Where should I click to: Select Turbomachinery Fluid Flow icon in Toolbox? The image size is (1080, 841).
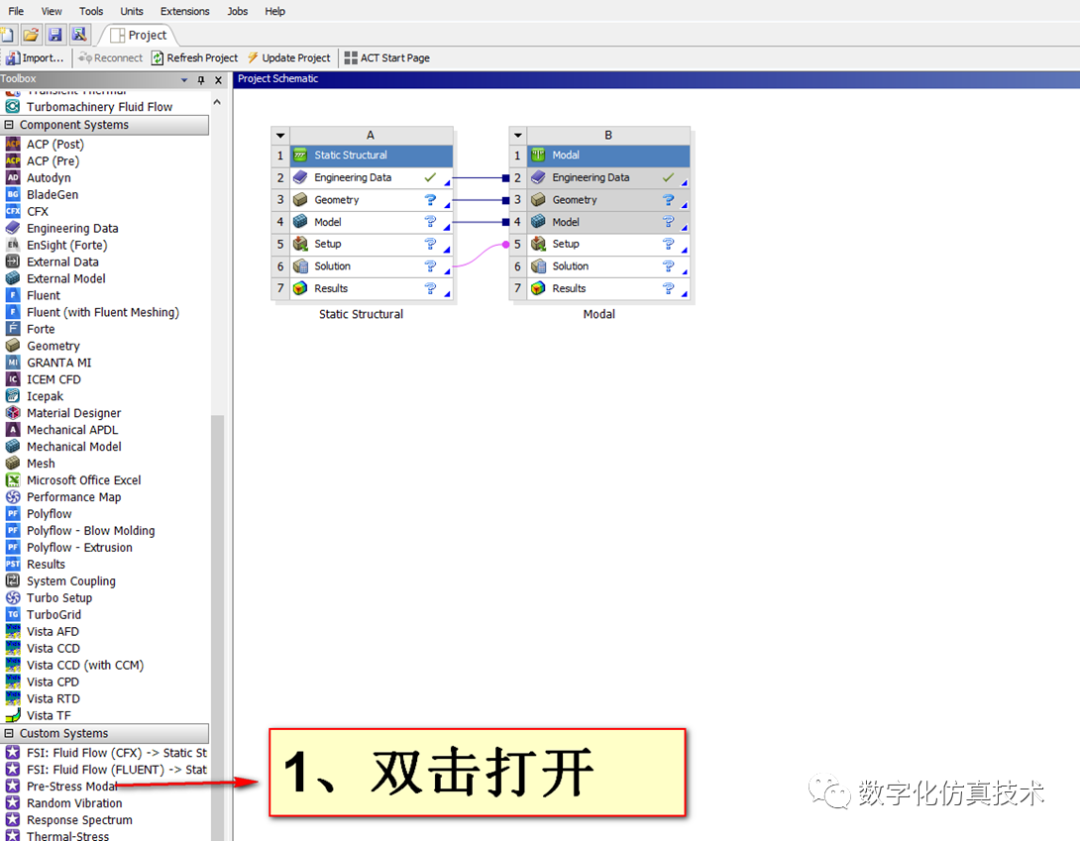pyautogui.click(x=12, y=107)
